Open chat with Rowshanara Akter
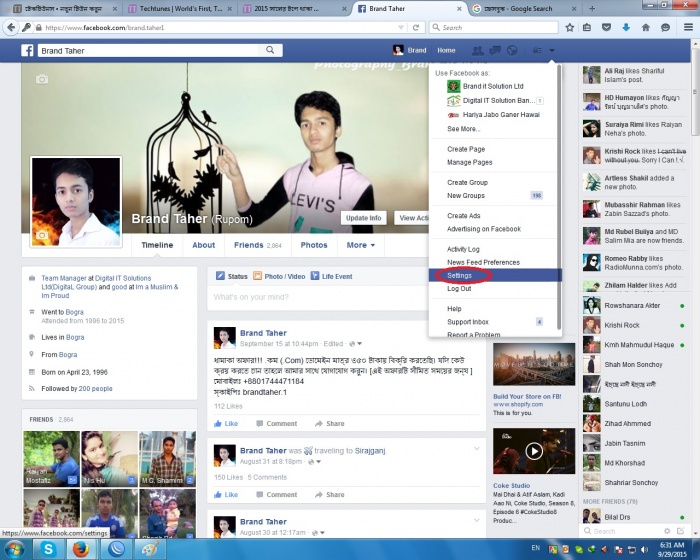This screenshot has height=560, width=700. coord(634,306)
